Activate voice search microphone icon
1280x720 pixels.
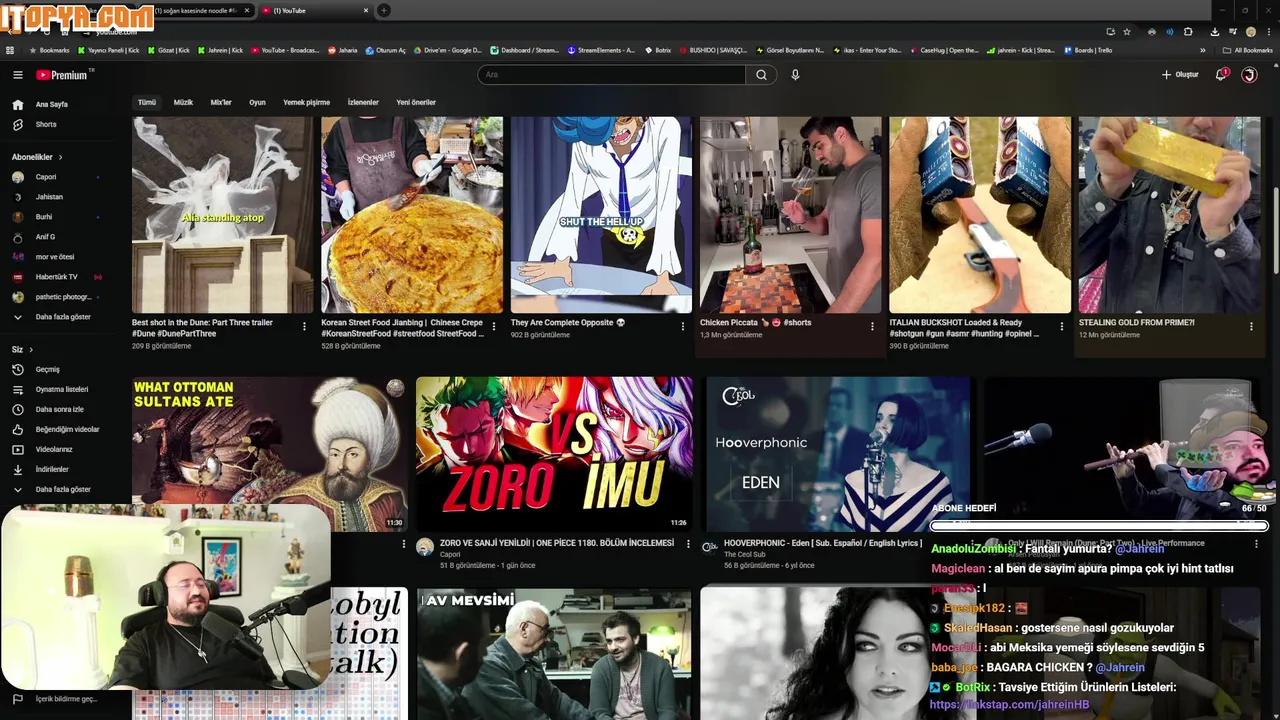pyautogui.click(x=795, y=75)
